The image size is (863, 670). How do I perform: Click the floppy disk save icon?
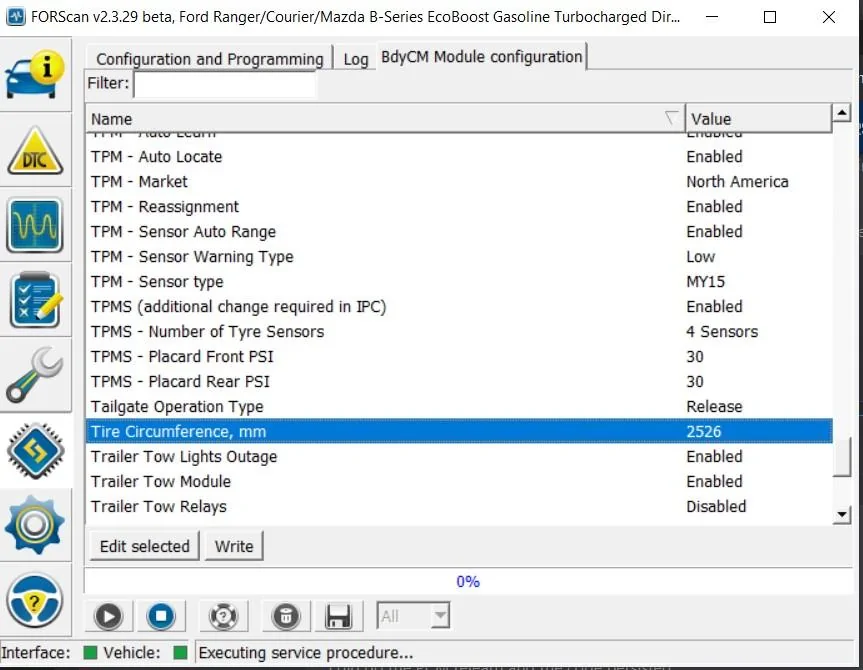tap(338, 615)
